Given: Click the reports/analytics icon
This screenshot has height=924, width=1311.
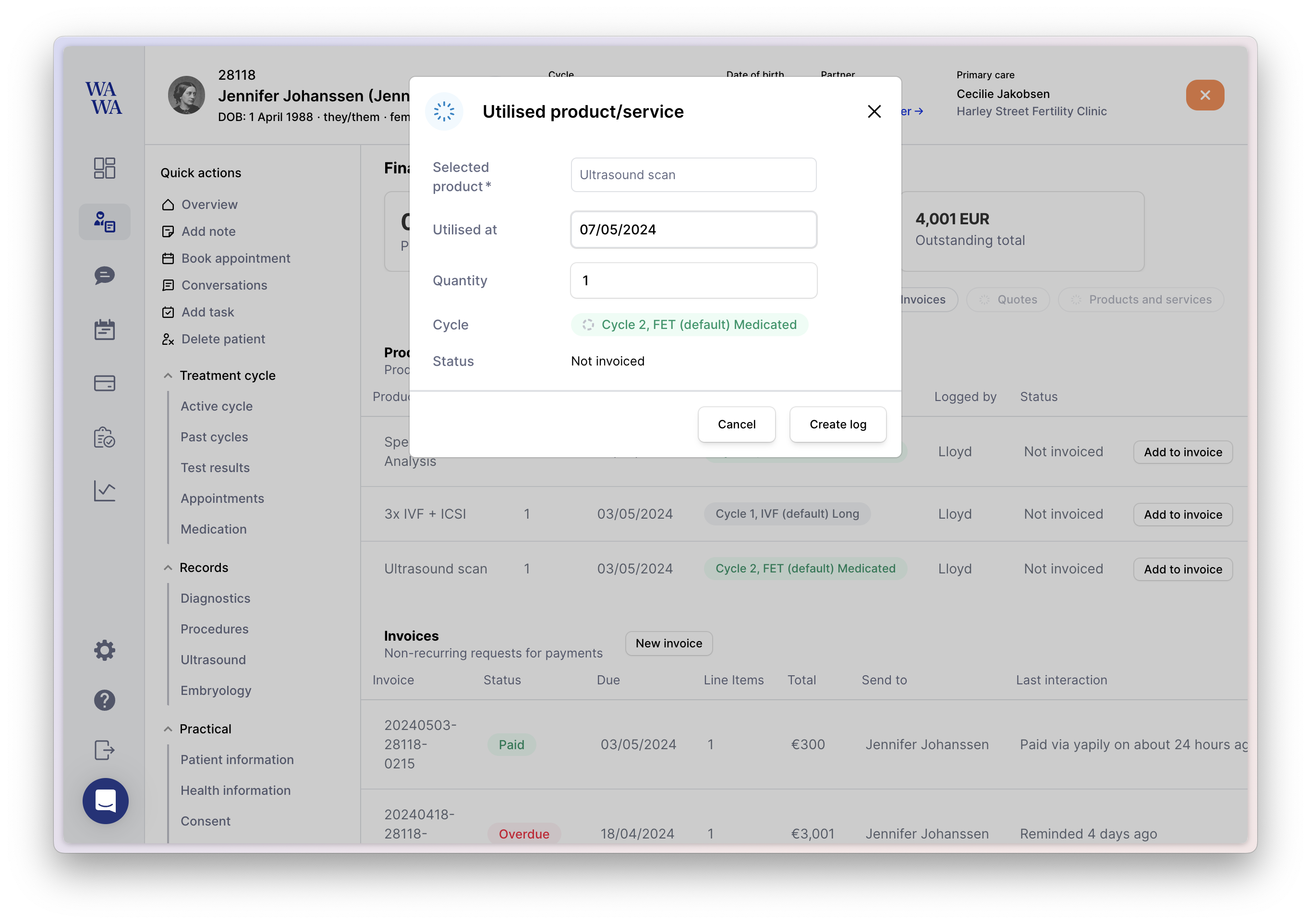Looking at the screenshot, I should click(x=104, y=492).
